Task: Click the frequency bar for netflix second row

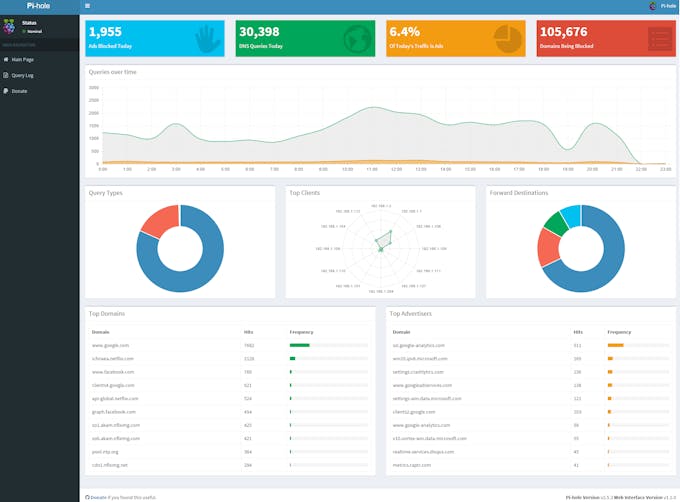Action: tap(293, 359)
